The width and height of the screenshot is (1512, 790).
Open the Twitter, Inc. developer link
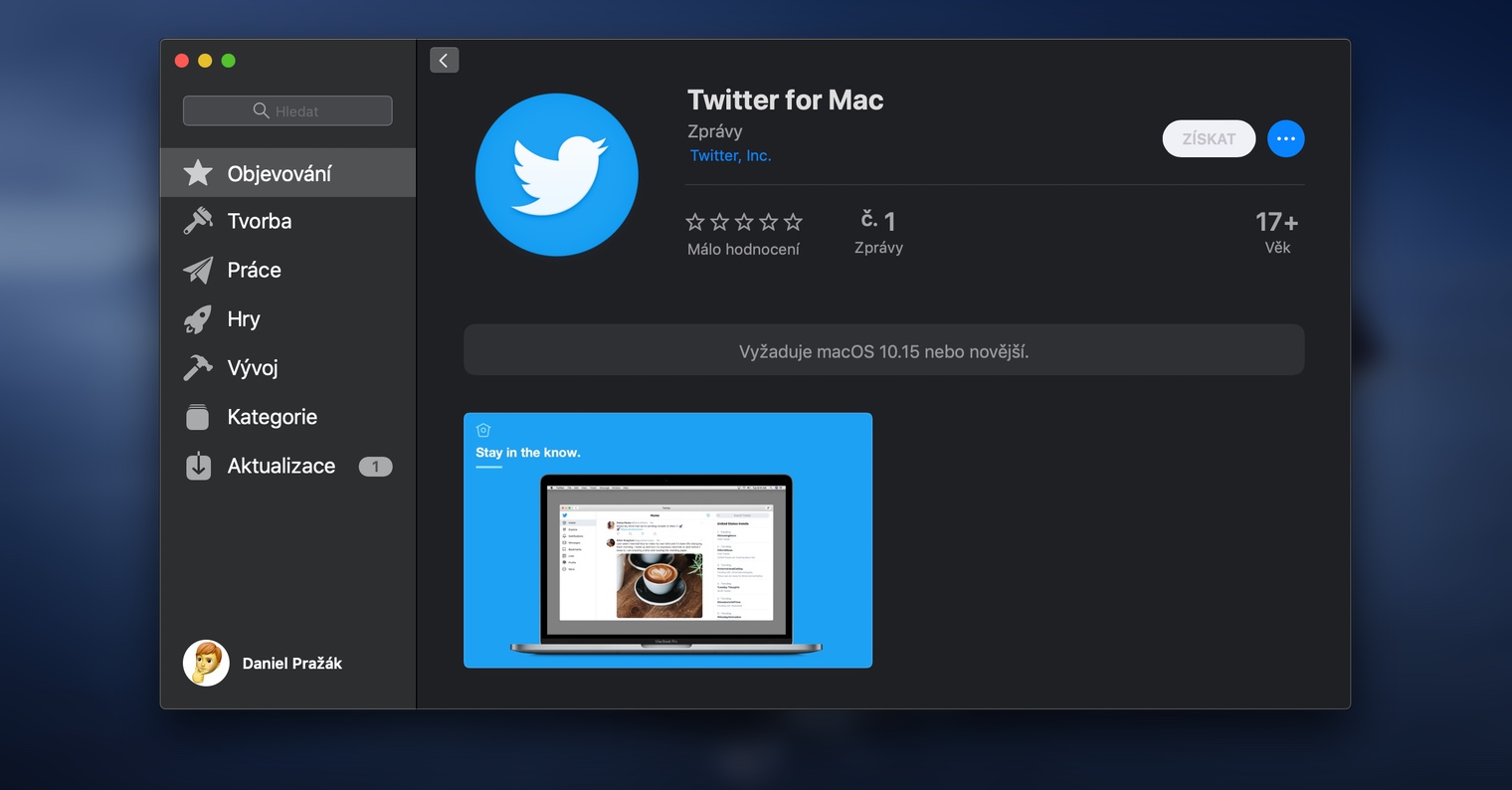point(730,155)
